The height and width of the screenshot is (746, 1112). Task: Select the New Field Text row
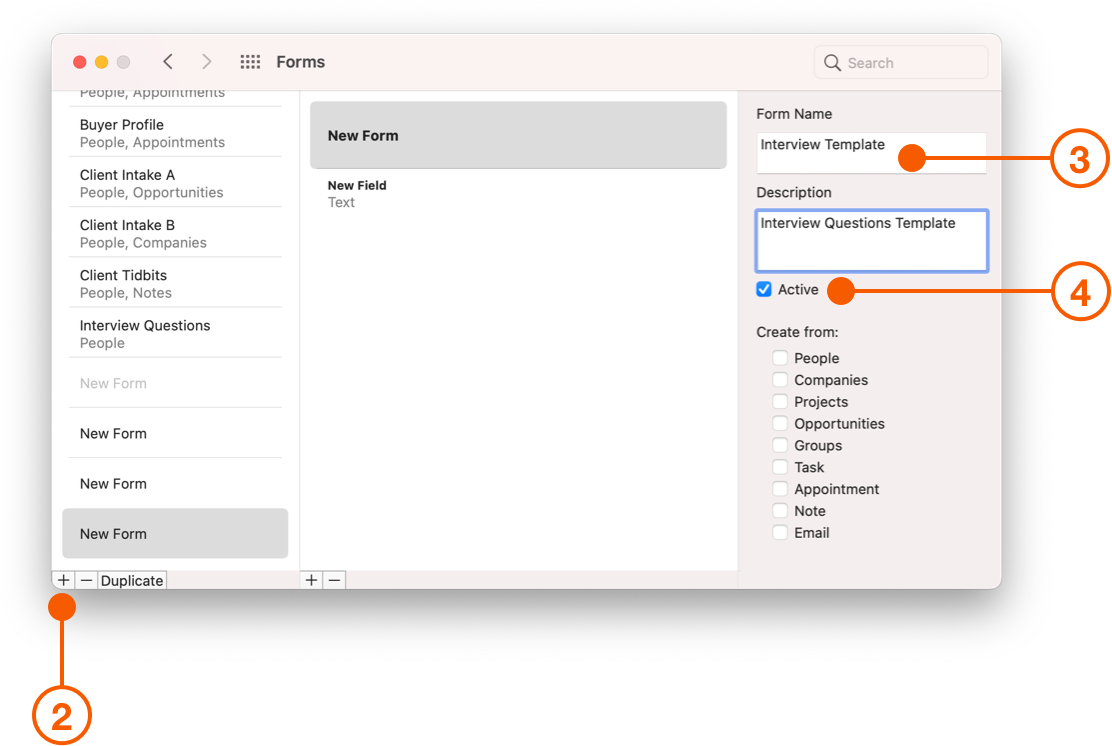coord(518,194)
